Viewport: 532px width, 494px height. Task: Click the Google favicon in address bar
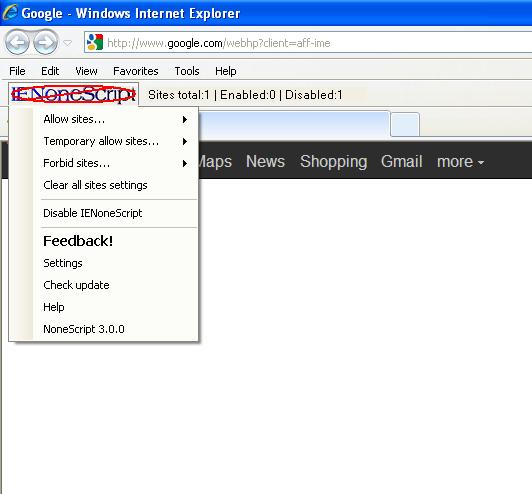[95, 42]
